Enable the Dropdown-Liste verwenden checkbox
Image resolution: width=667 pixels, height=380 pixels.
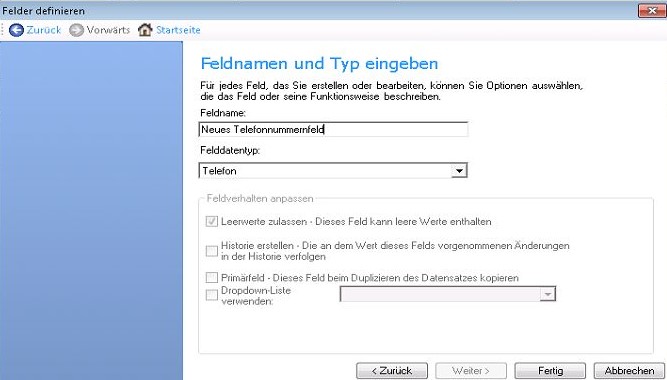click(211, 295)
